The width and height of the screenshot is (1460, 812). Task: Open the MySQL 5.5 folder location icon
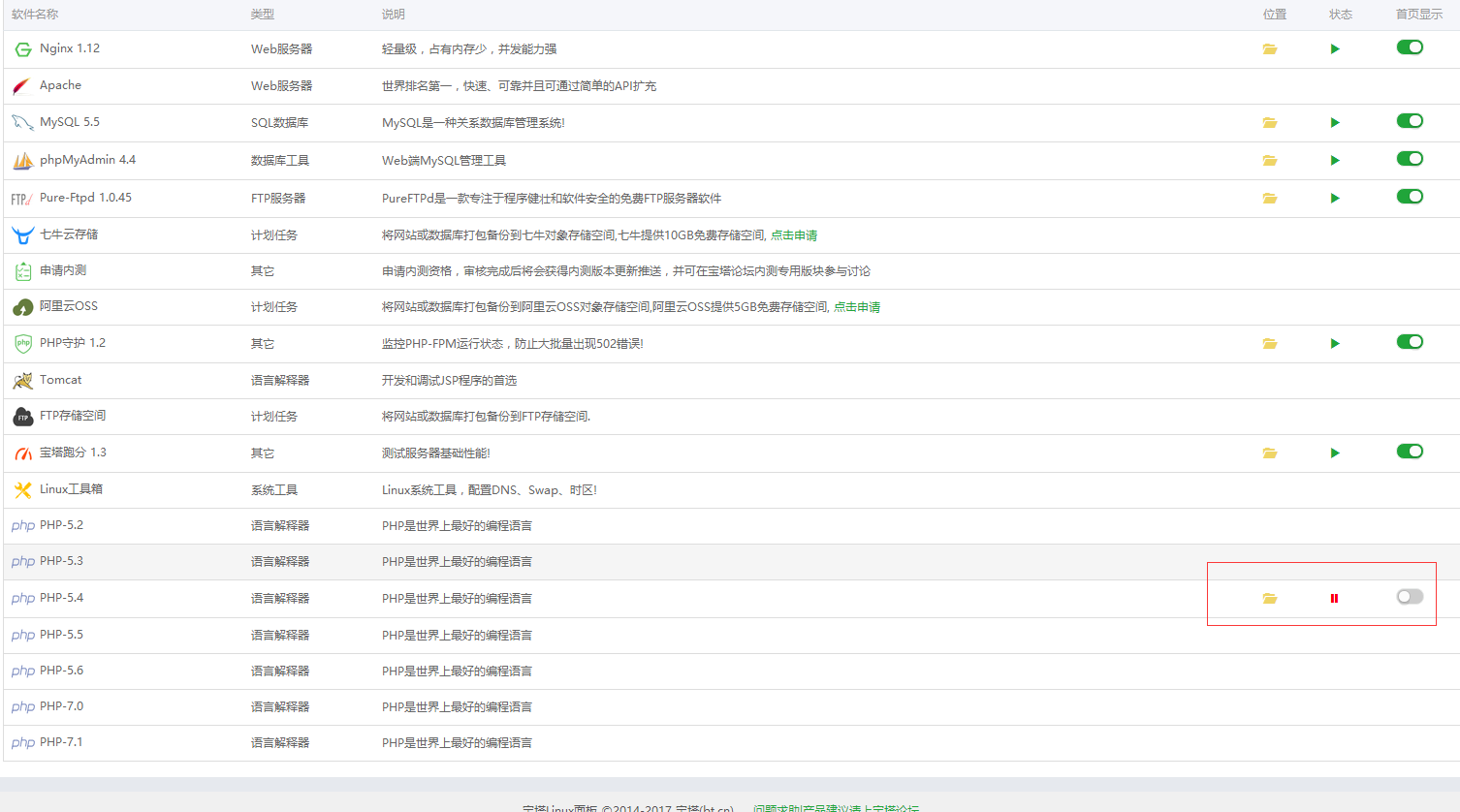tap(1269, 123)
